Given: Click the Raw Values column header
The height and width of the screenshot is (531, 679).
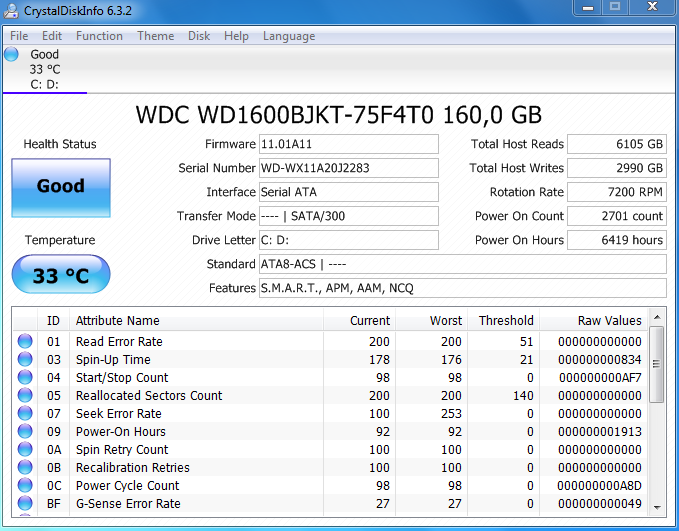Looking at the screenshot, I should [593, 321].
